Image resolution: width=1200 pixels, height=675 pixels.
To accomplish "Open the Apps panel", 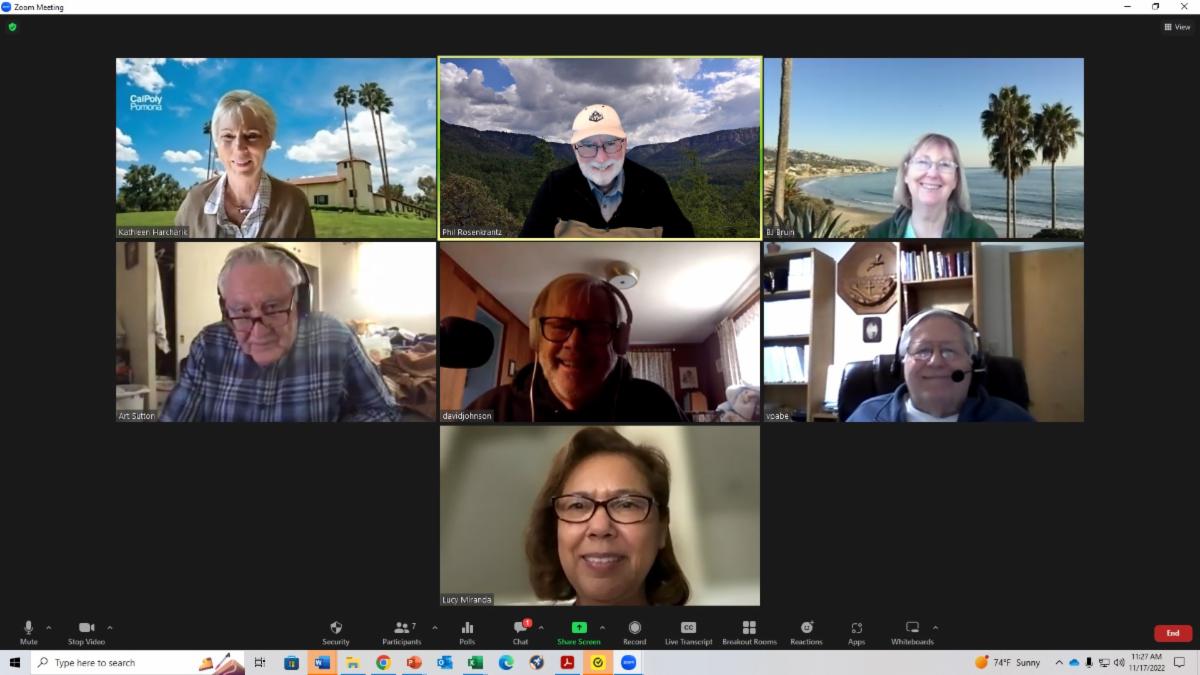I will coord(857,630).
